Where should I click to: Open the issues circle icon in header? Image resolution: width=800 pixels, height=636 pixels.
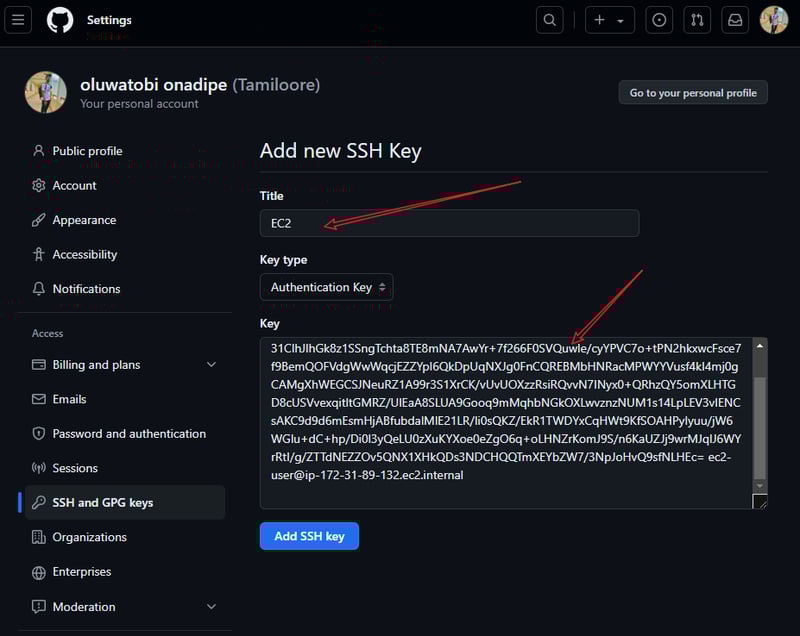[659, 20]
